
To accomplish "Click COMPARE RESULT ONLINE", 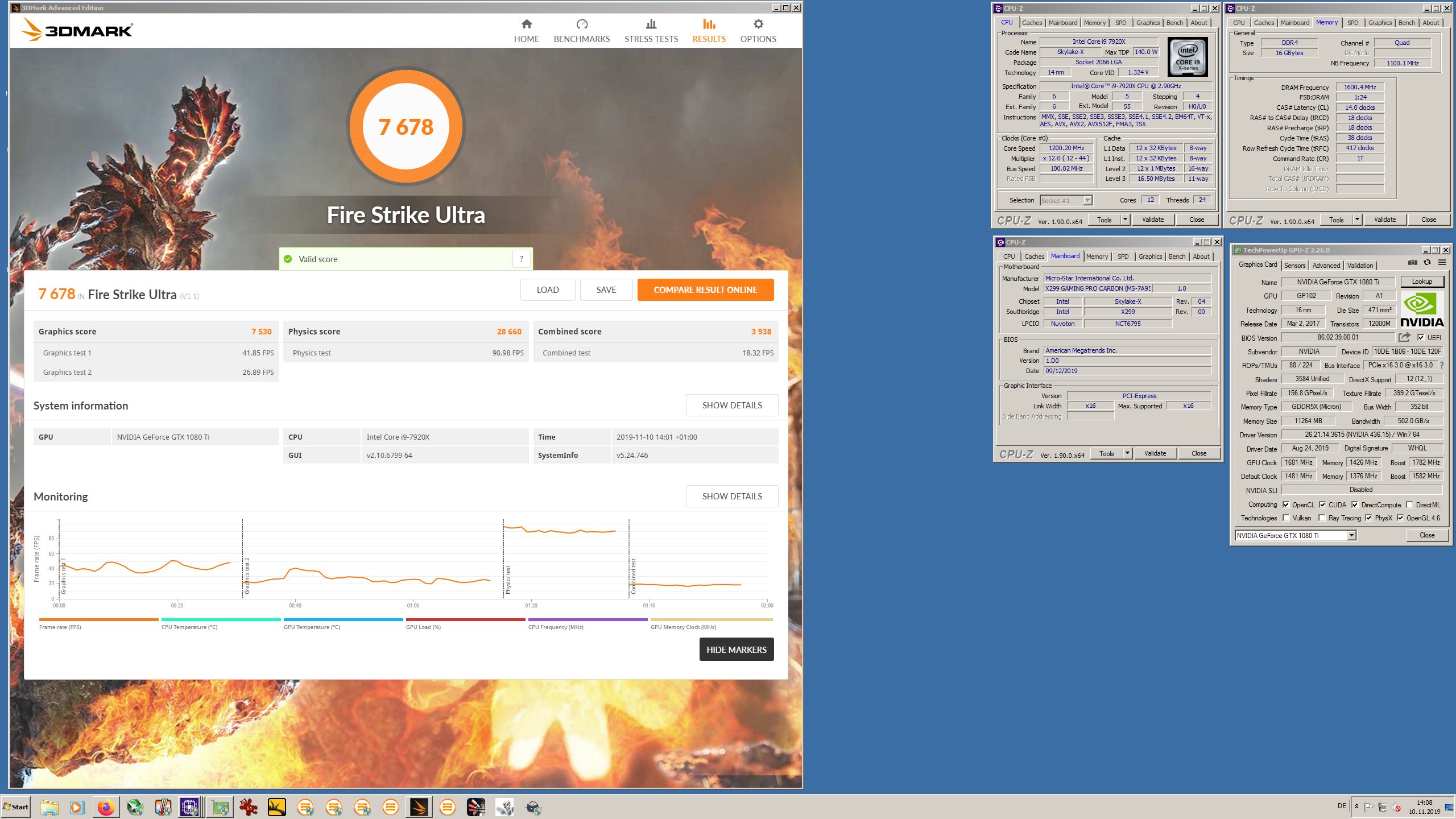I will (705, 290).
